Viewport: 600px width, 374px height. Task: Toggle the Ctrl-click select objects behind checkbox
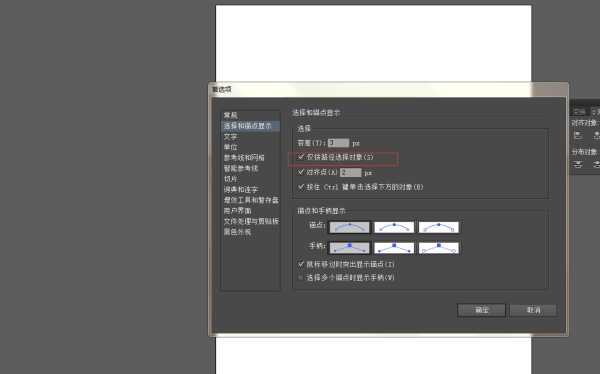click(x=301, y=187)
